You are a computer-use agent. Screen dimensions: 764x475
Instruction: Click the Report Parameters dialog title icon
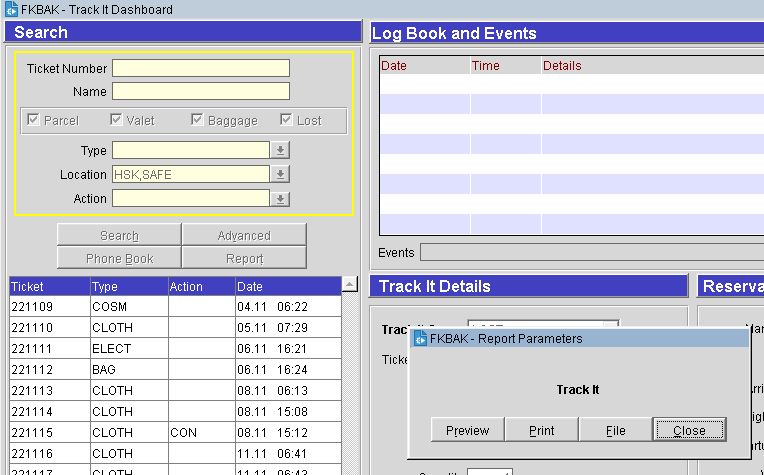point(420,339)
